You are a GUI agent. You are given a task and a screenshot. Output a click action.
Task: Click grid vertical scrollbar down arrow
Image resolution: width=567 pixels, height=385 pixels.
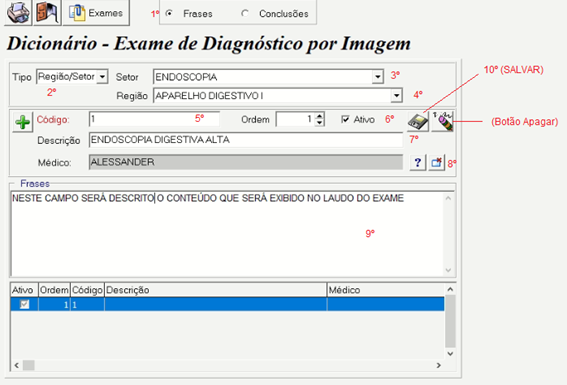[x=450, y=354]
